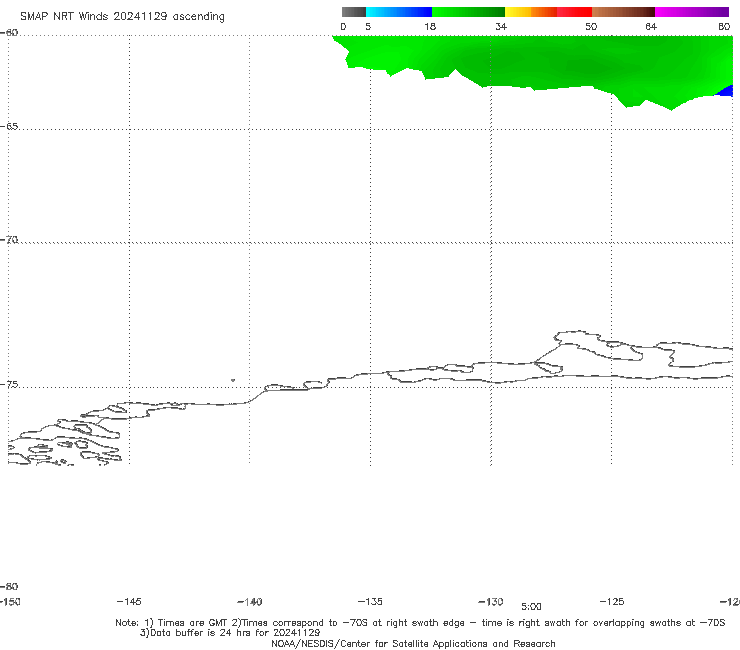740x650 pixels.
Task: Click the longitude label '-145'
Action: [x=129, y=602]
